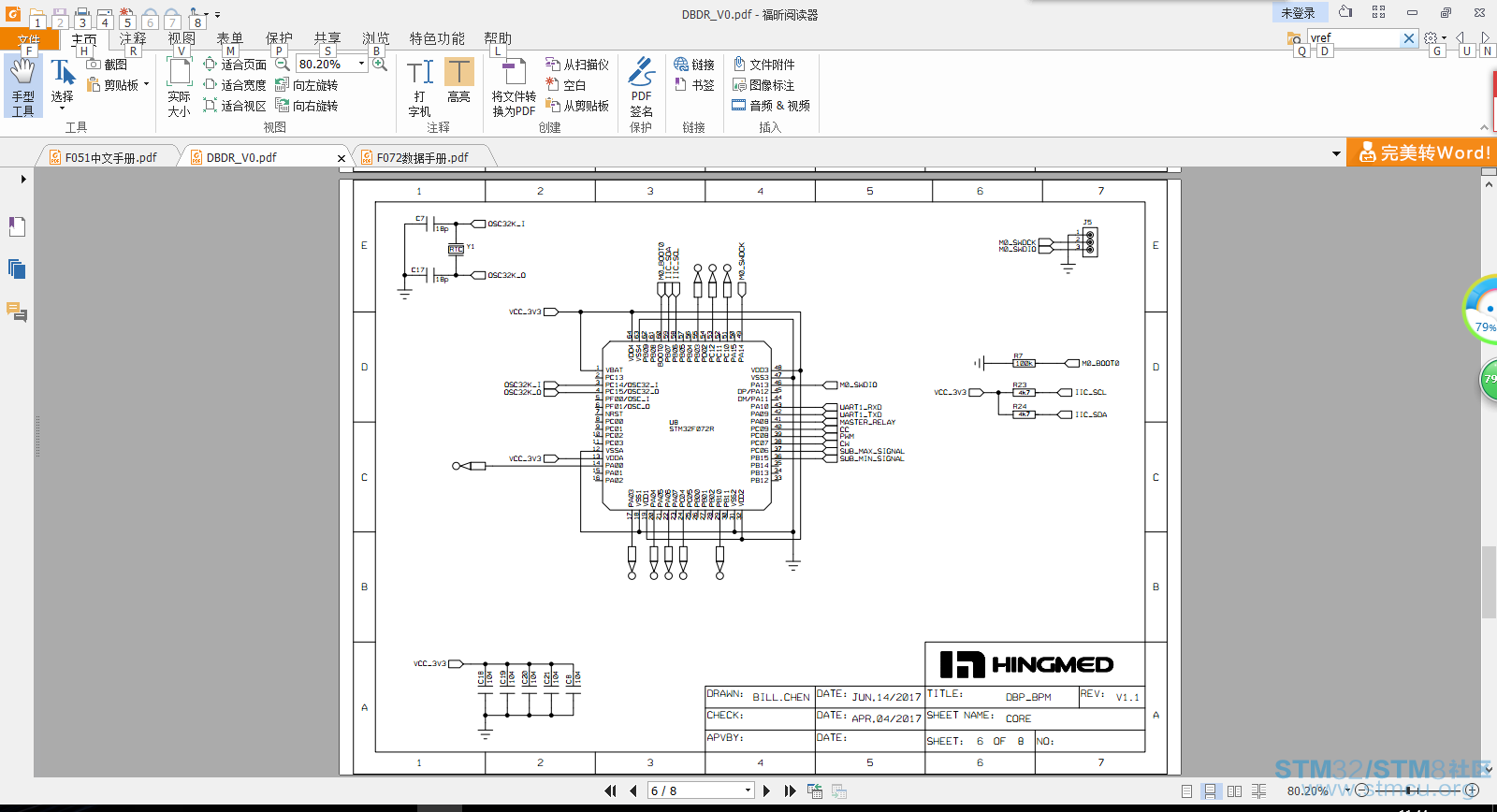Close the DBDR_V0.pdf document tab
1497x812 pixels.
[342, 158]
